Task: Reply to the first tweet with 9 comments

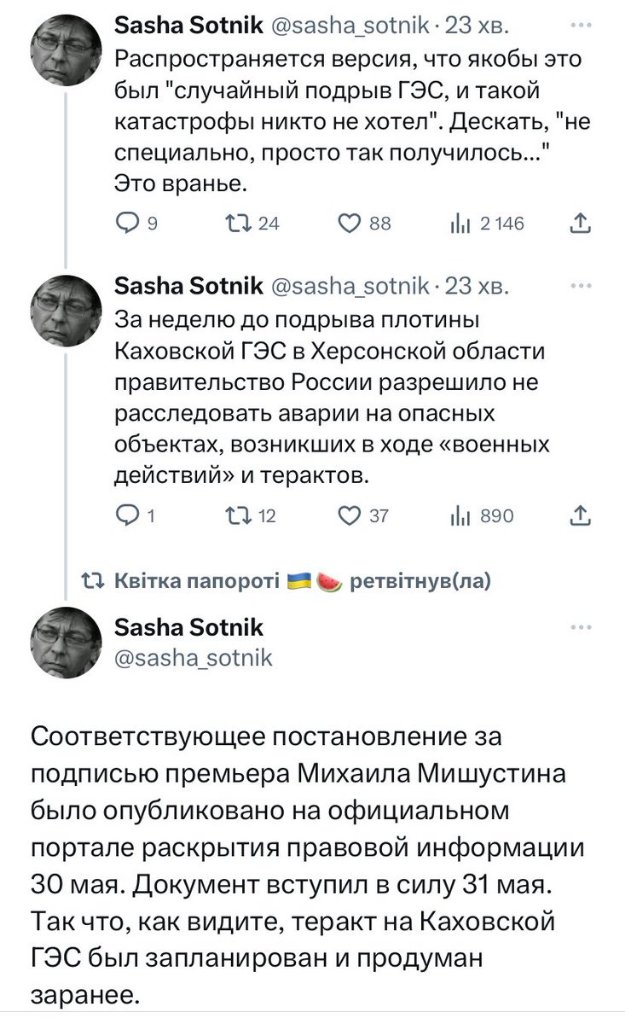Action: click(127, 224)
